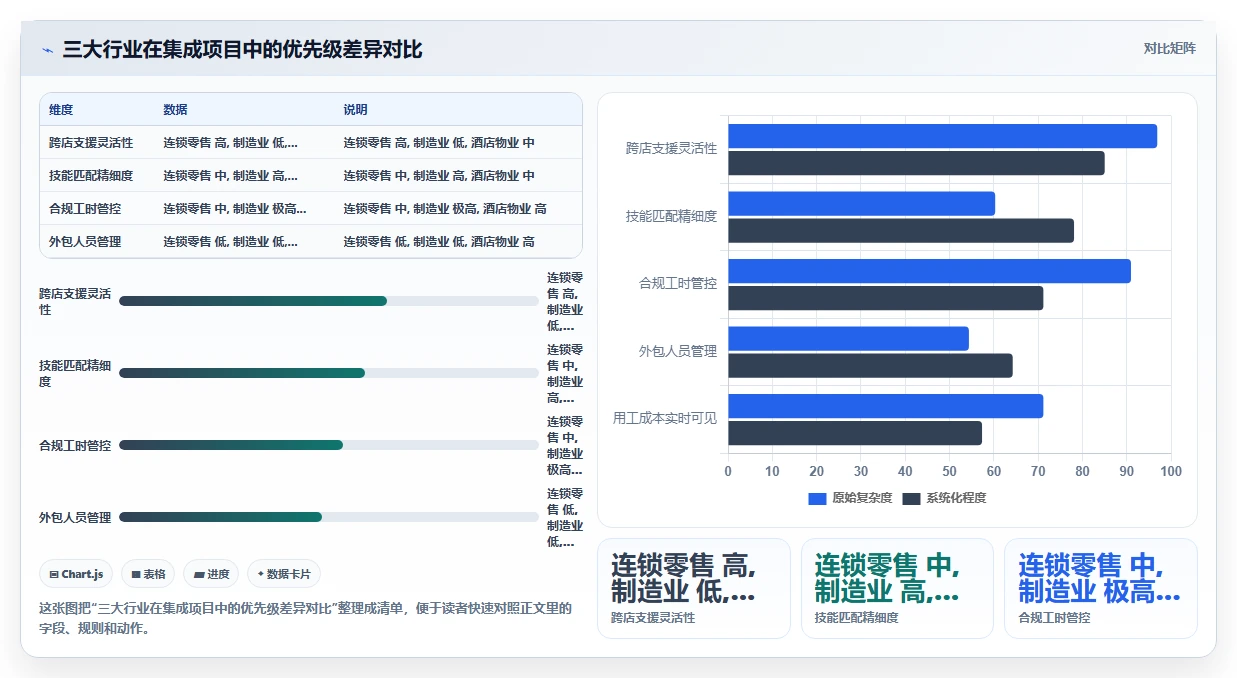Click chart axis label 用工成本实时可见
1237x678 pixels.
click(665, 418)
